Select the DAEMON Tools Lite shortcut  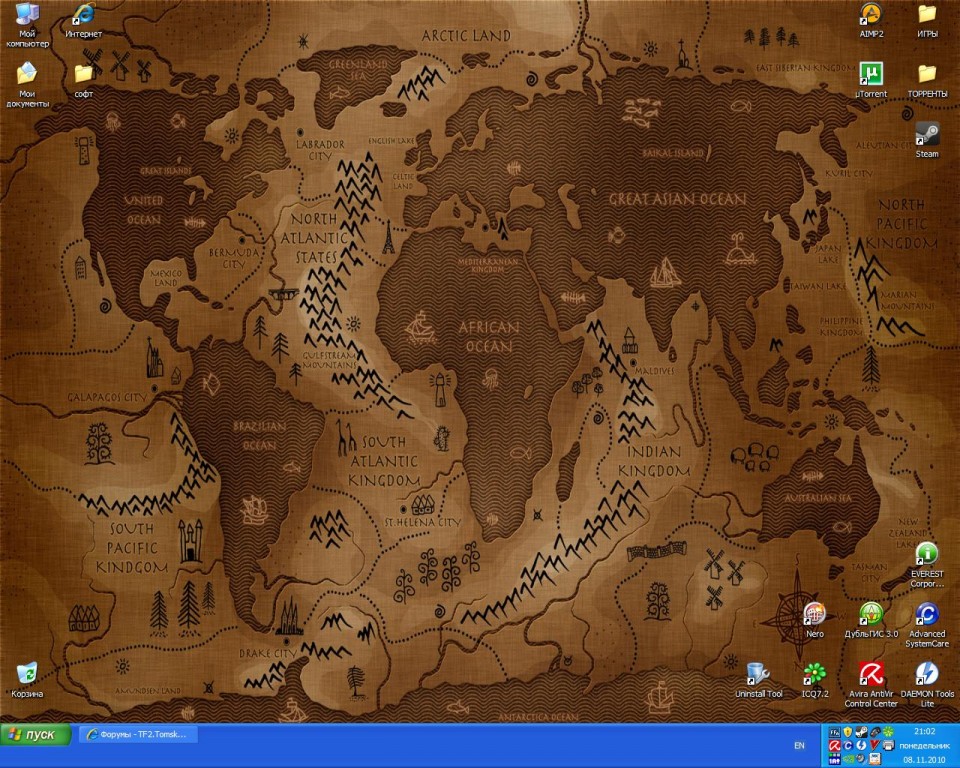click(x=927, y=685)
